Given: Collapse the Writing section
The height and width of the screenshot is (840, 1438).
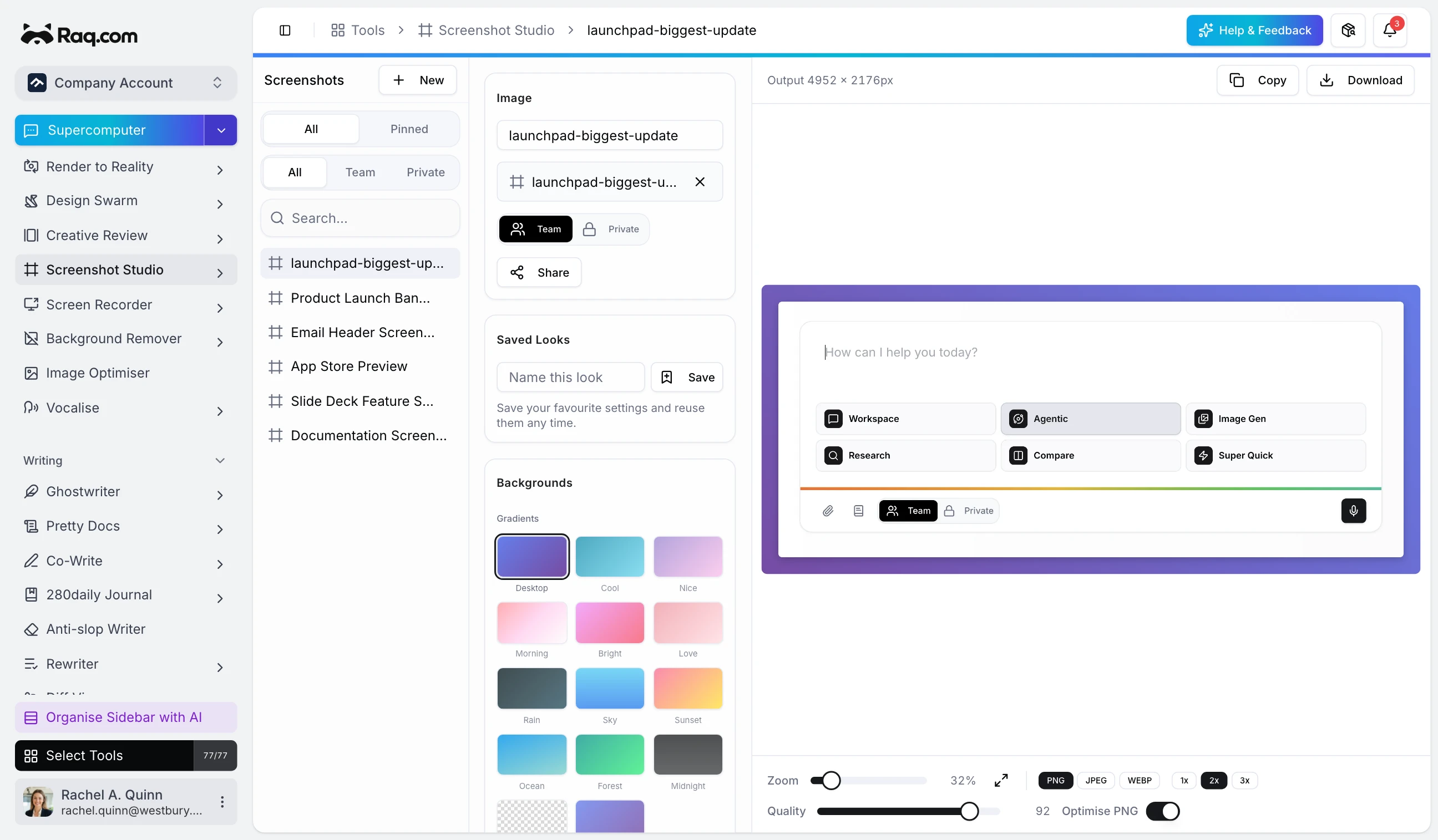Looking at the screenshot, I should click(x=220, y=460).
